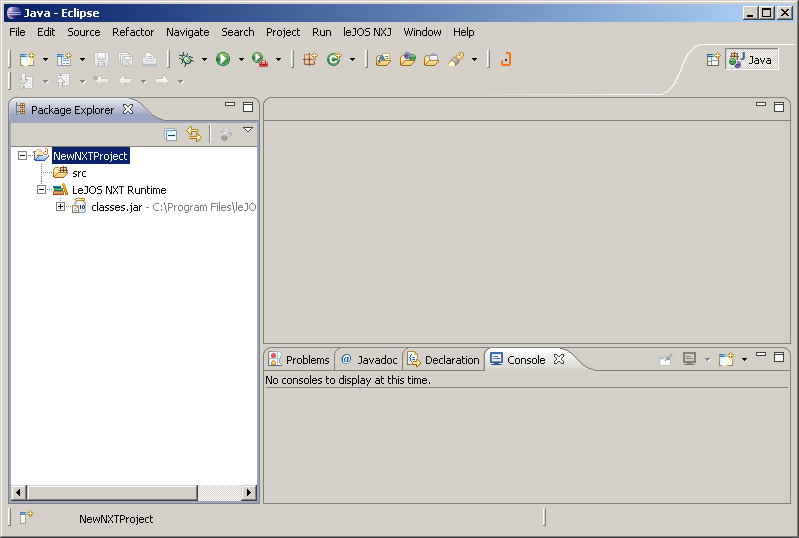
Task: Click the Package Explorer horizontal scrollbar left arrow
Action: coord(18,492)
